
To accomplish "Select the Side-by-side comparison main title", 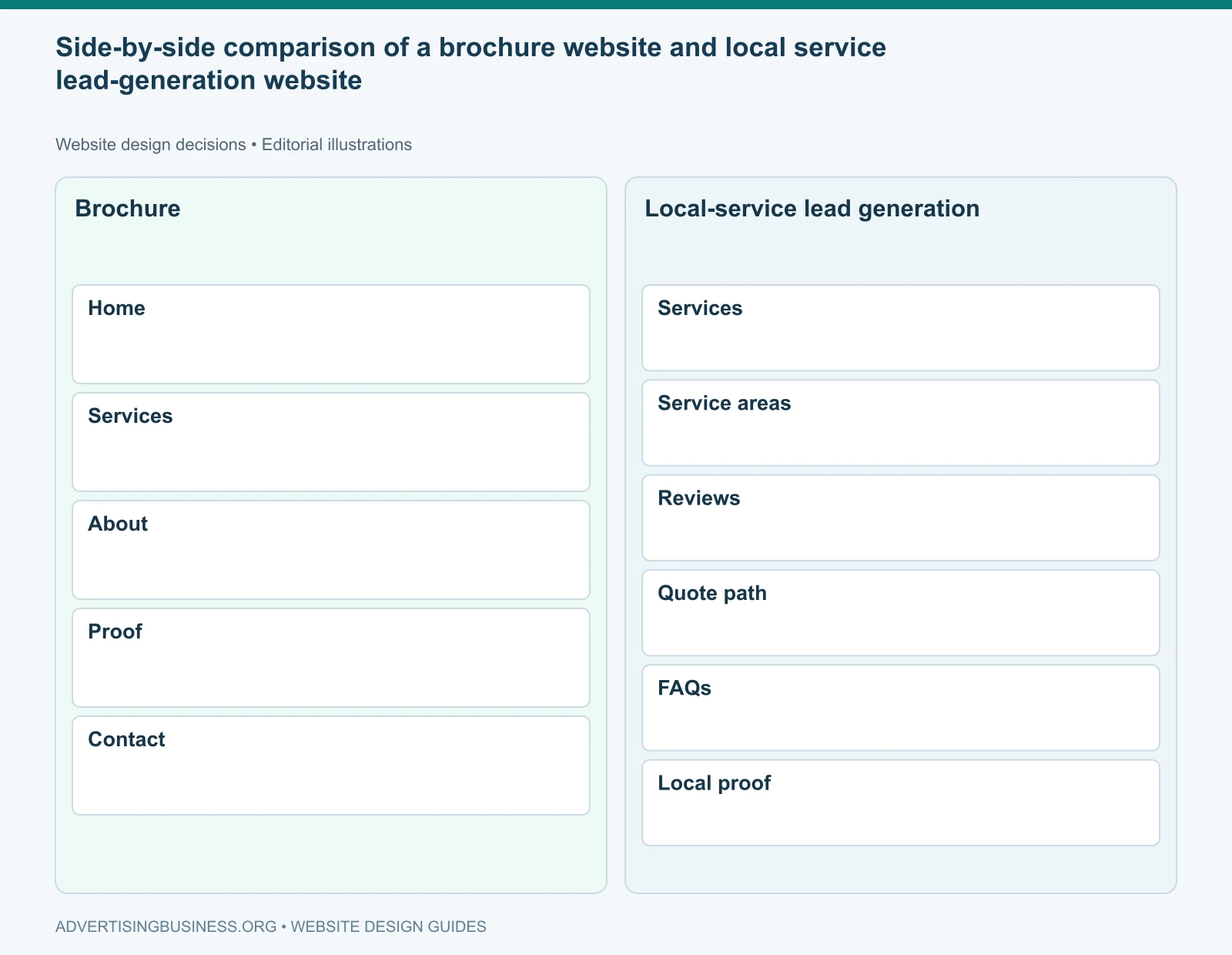I will pyautogui.click(x=471, y=64).
